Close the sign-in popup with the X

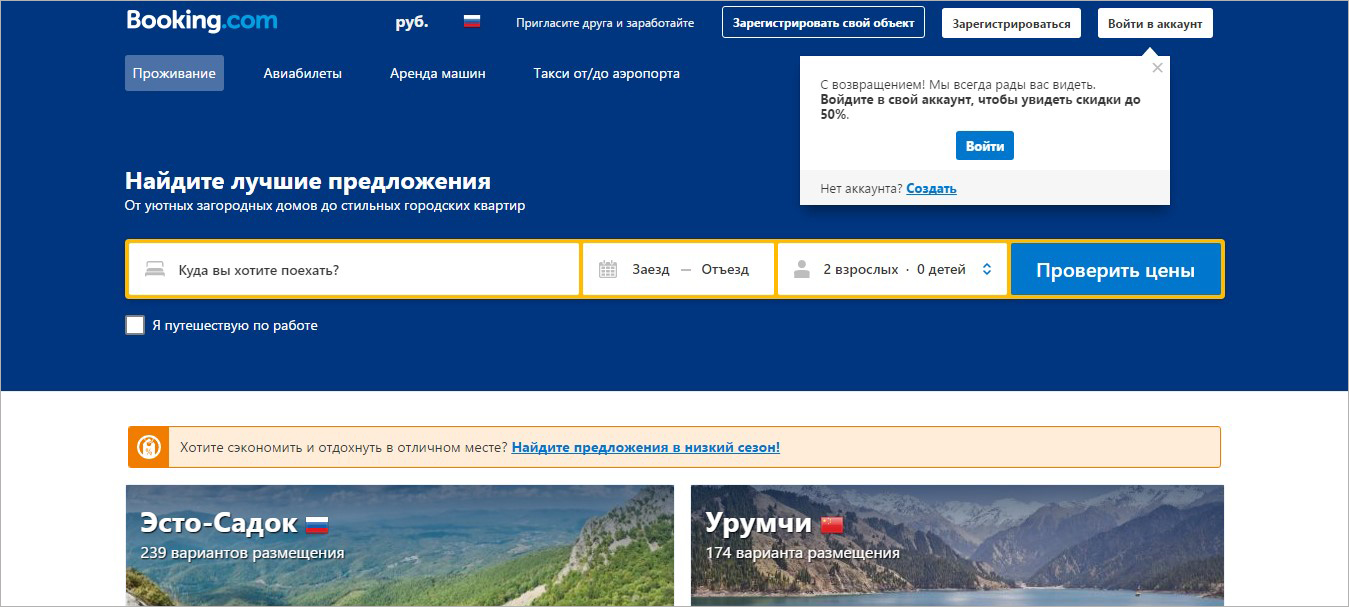pos(1157,68)
